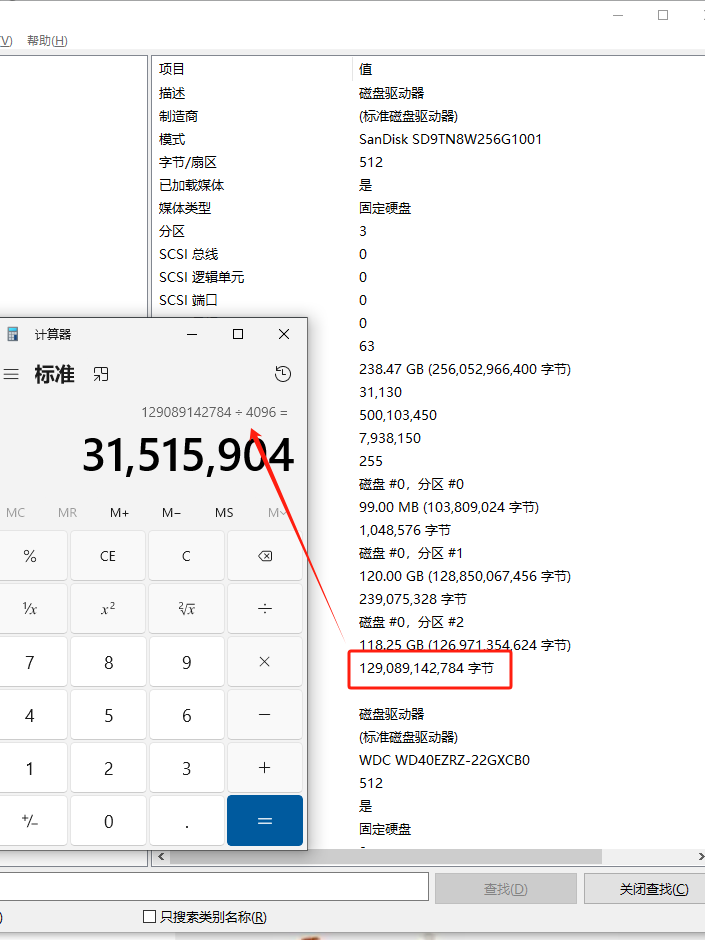Minimize the calculator window

192,334
